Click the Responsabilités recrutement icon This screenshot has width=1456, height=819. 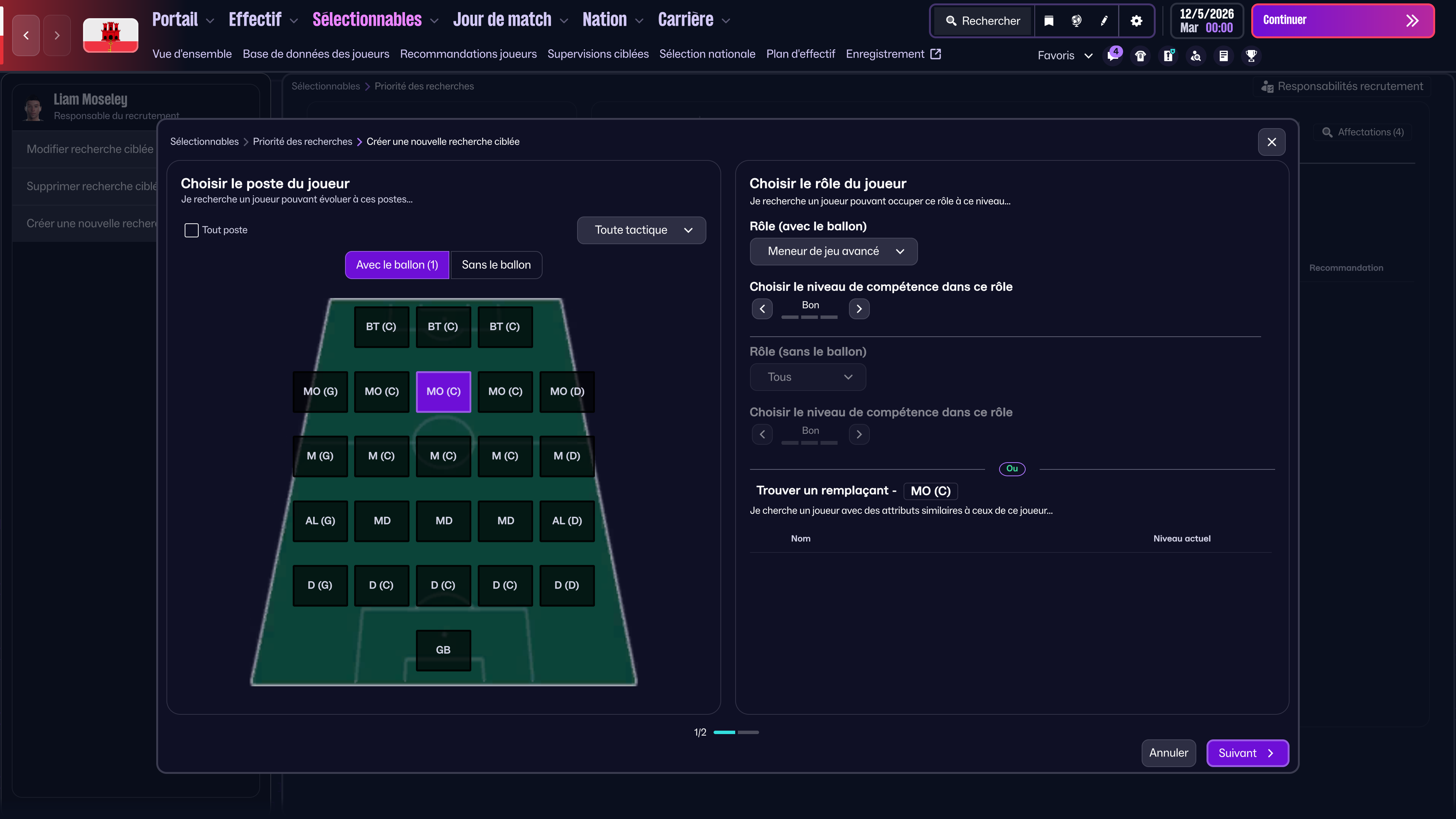(1267, 86)
